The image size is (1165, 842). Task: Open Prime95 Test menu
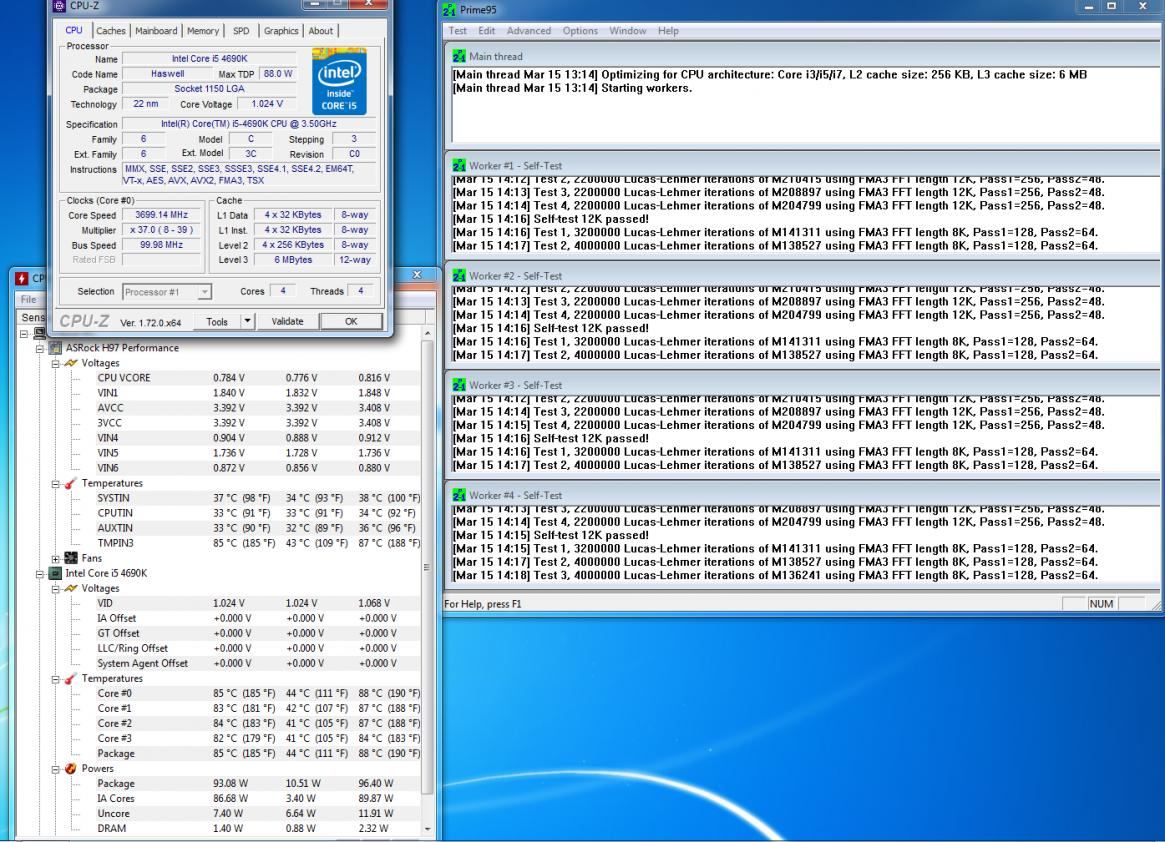click(458, 30)
